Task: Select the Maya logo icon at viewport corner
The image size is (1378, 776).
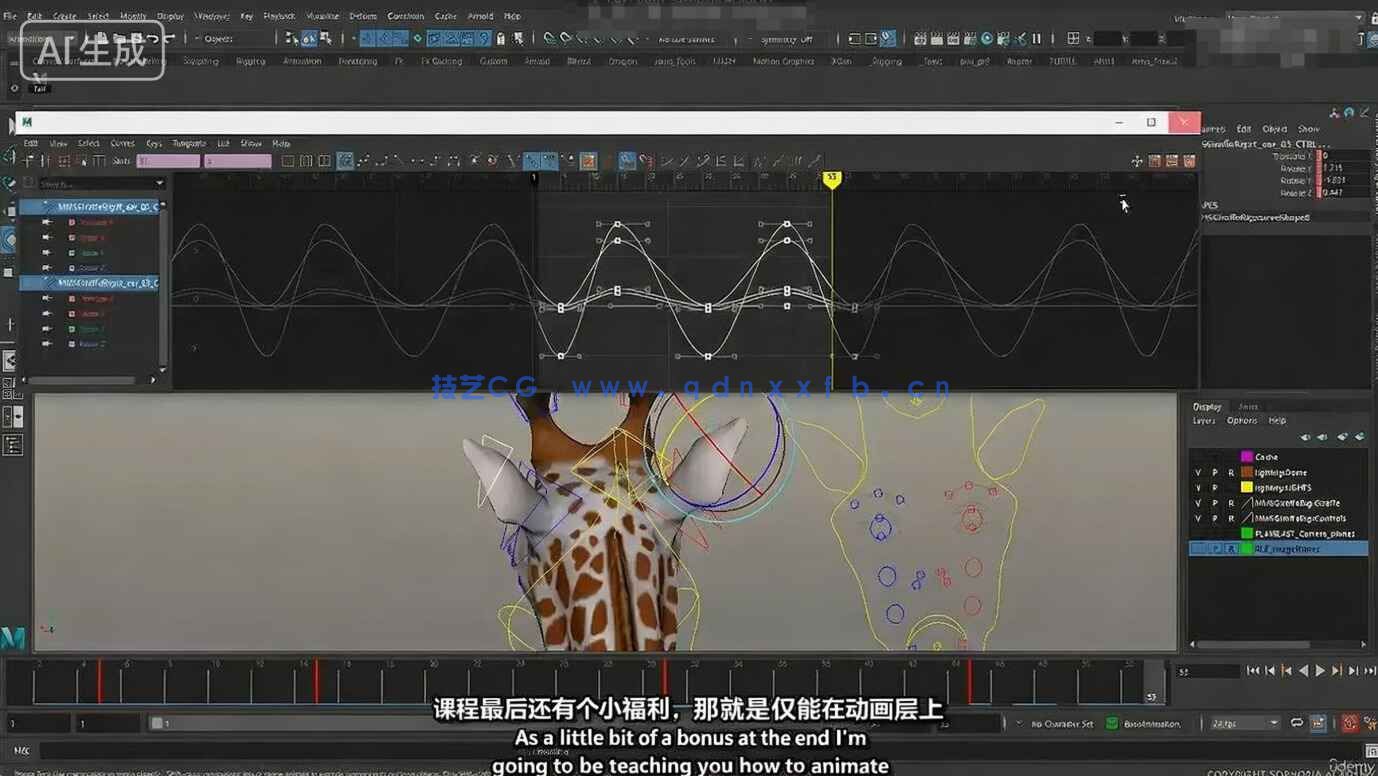Action: (x=13, y=637)
